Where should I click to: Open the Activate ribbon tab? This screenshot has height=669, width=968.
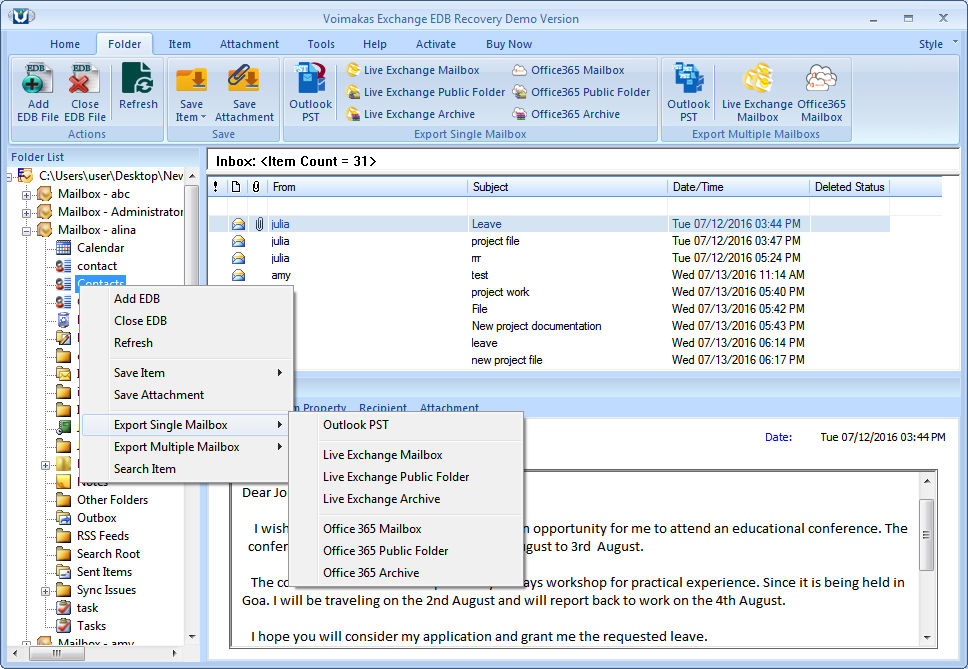[x=436, y=44]
